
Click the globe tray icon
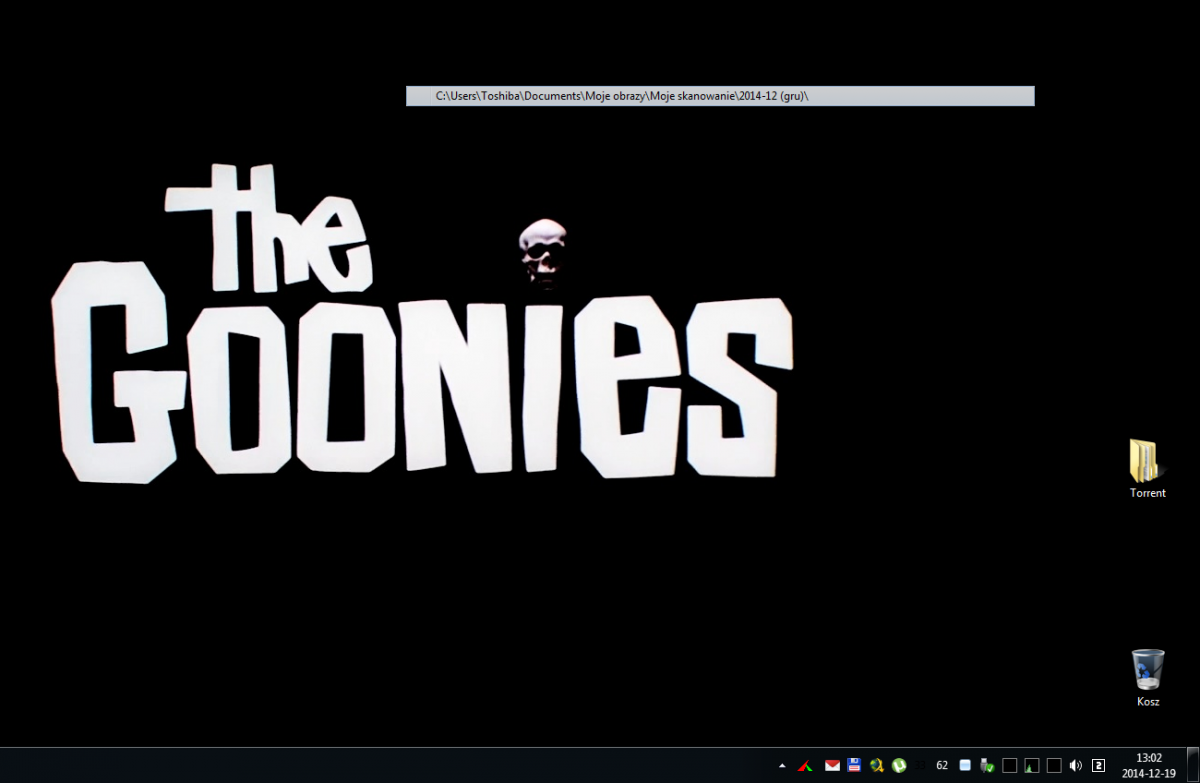pyautogui.click(x=876, y=766)
